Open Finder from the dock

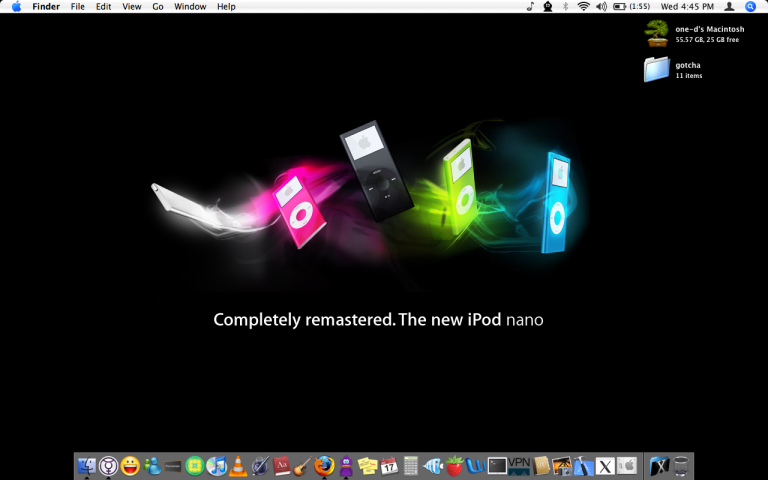87,466
